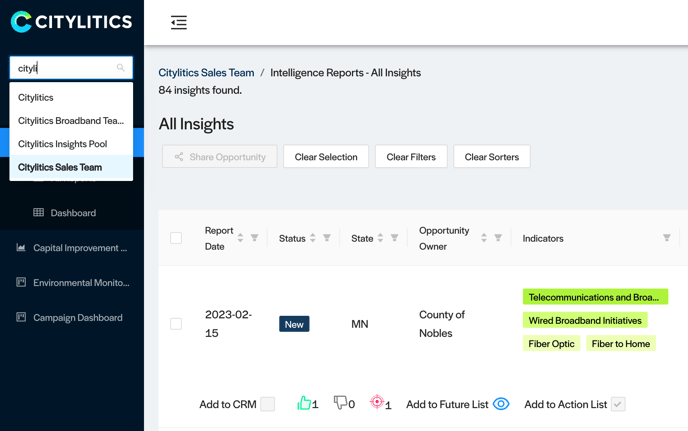Click the thumbs-down dislike icon
The height and width of the screenshot is (431, 688).
[x=340, y=402]
